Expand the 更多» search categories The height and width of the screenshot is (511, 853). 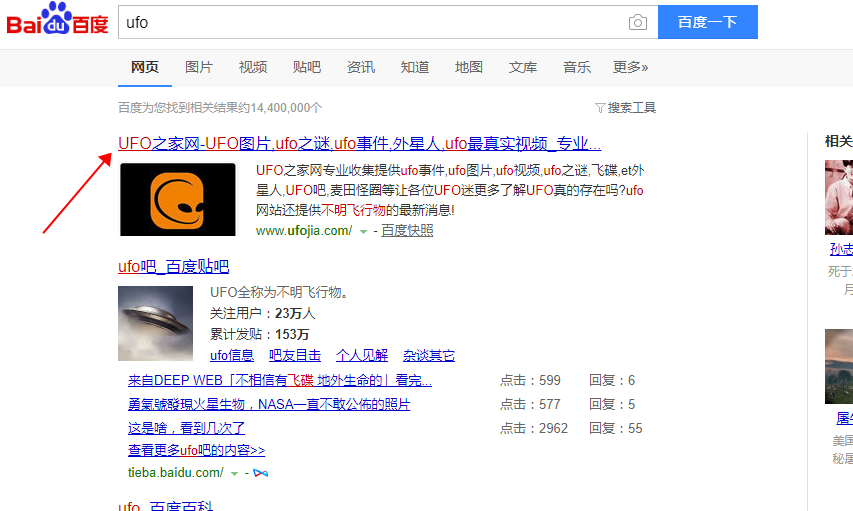coord(630,67)
